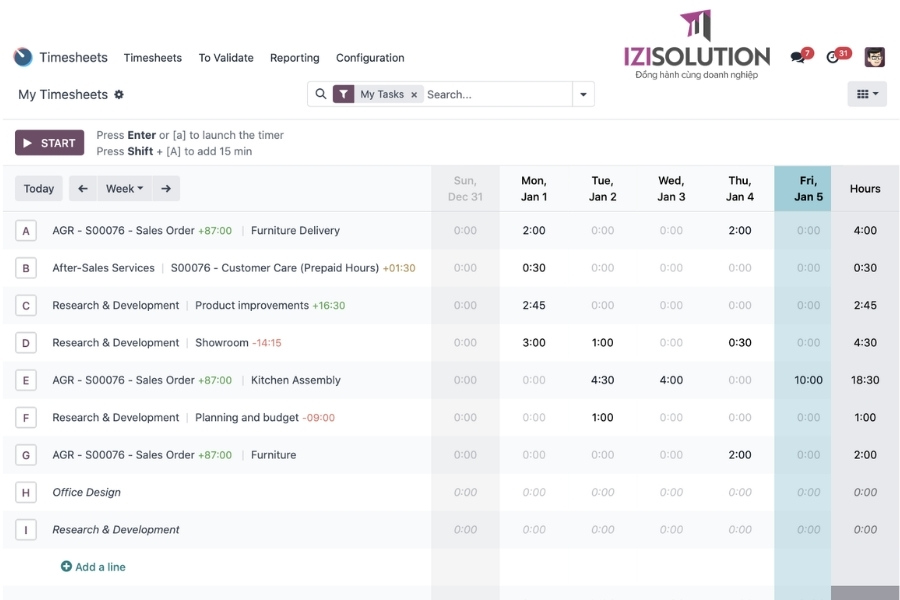Toggle timer on letter E row button
The image size is (900, 600).
(26, 380)
